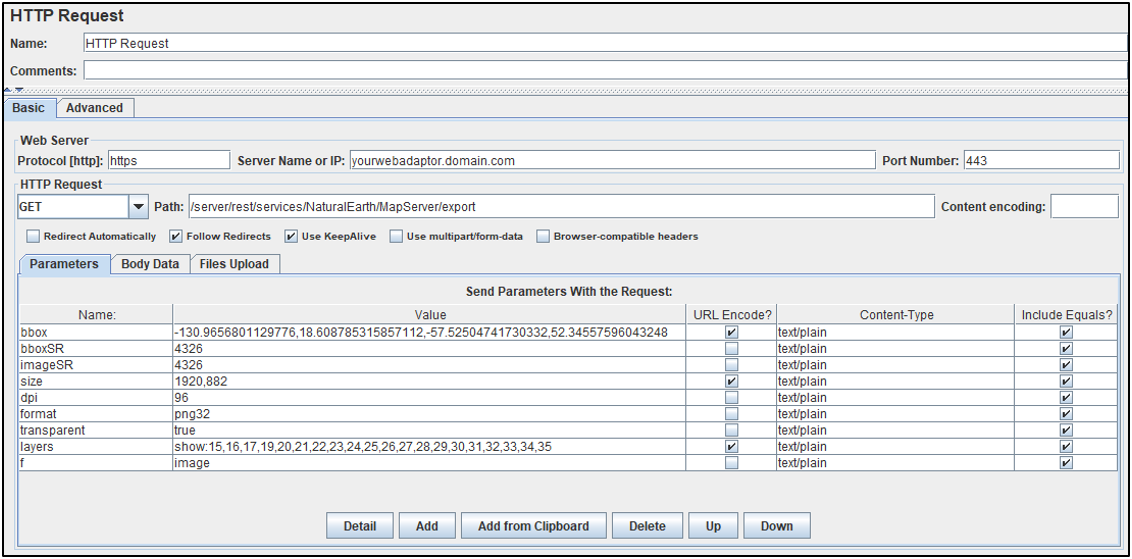Viewport: 1132px width, 559px height.
Task: Click the Name input field
Action: point(605,43)
